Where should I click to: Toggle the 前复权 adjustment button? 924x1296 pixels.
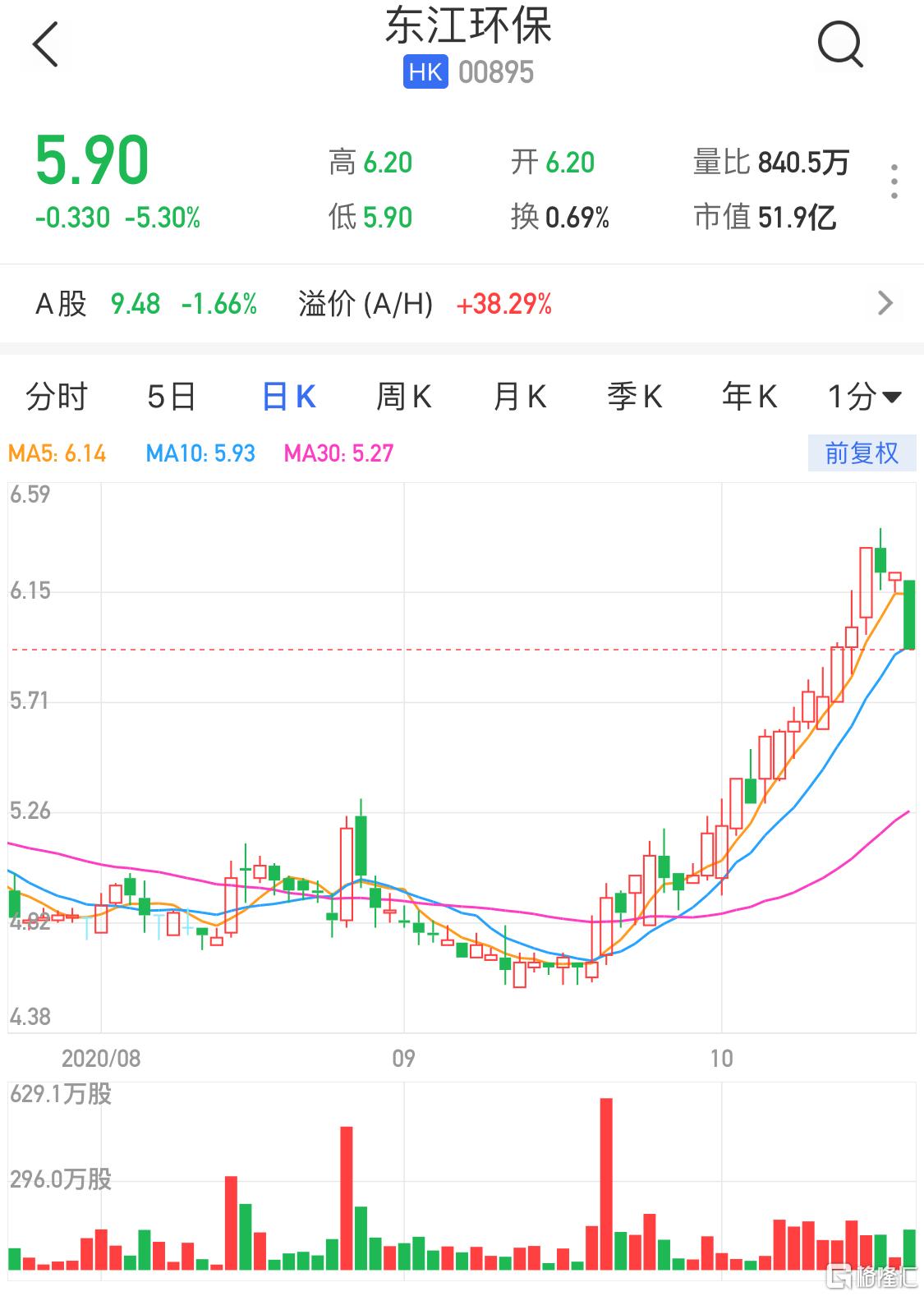861,453
